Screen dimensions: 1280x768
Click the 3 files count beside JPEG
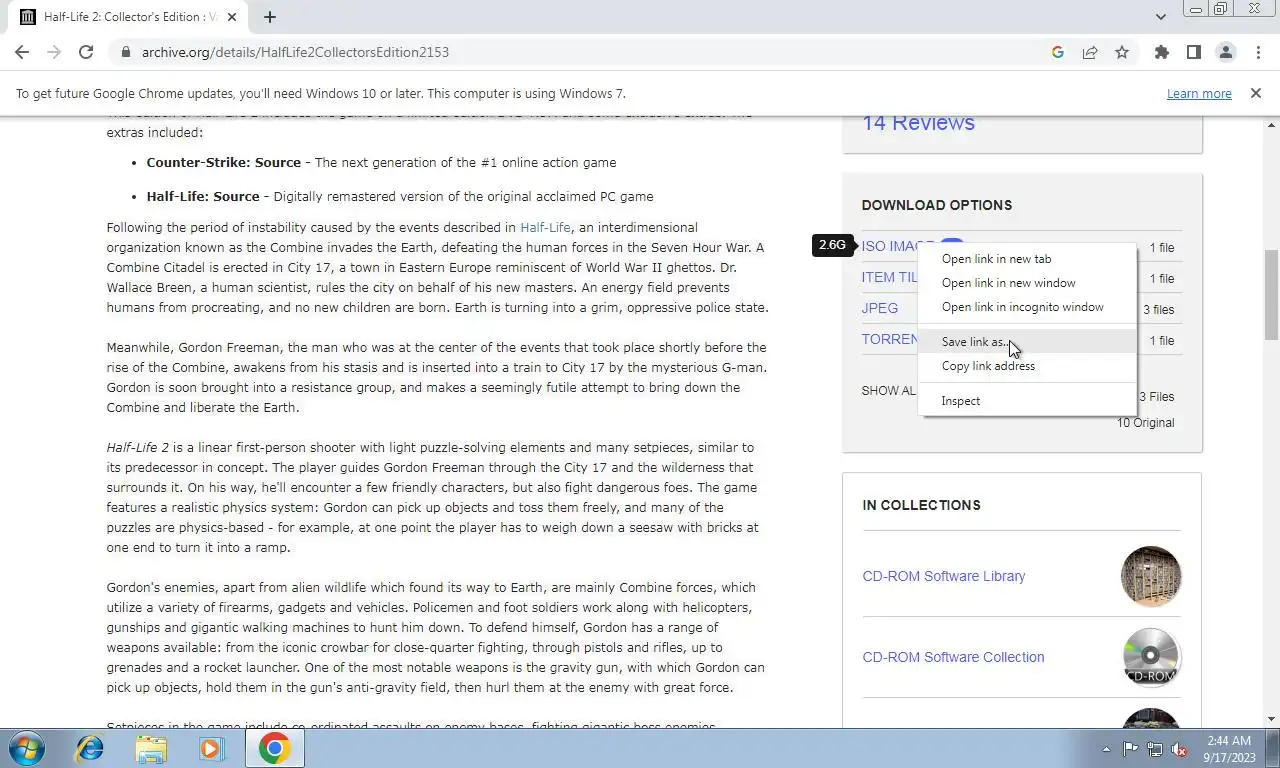click(1159, 310)
